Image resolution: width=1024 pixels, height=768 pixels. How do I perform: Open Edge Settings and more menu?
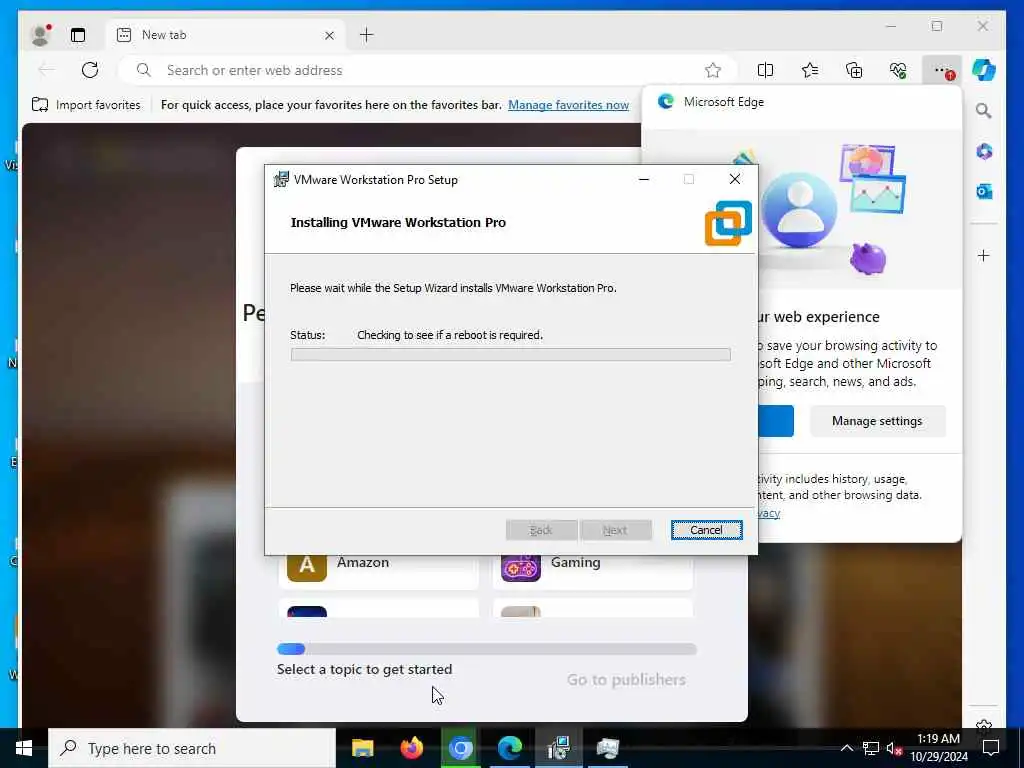942,70
